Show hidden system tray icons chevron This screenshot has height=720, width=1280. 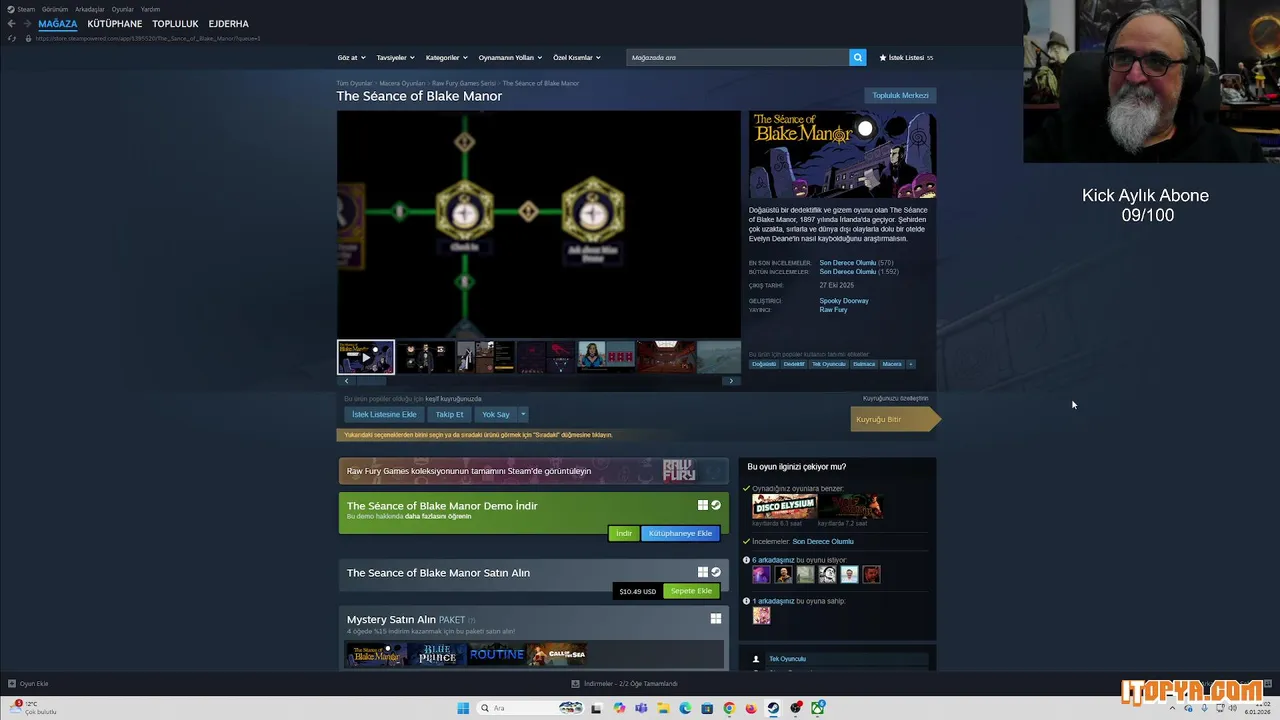[x=1172, y=708]
